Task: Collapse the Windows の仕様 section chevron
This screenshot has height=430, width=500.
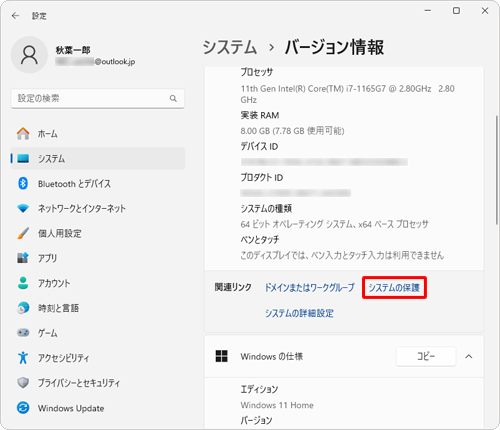Action: tap(469, 356)
